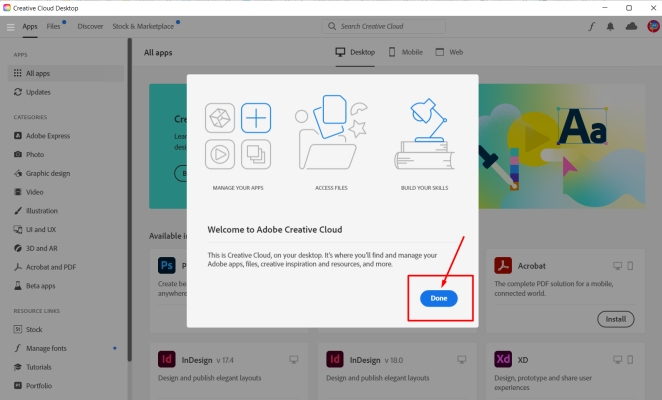Install the Acrobat app
The image size is (662, 400).
[615, 319]
